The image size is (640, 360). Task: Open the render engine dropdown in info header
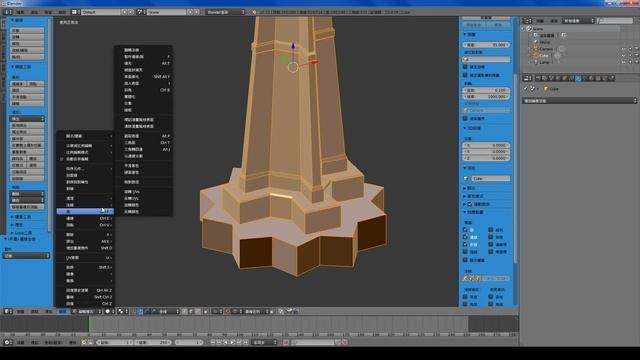[225, 12]
